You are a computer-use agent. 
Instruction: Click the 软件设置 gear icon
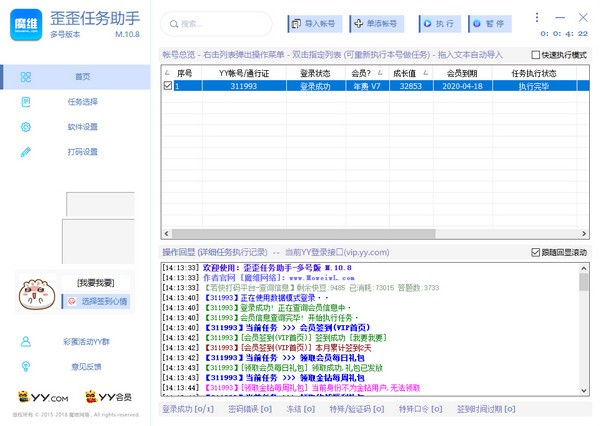tap(26, 127)
